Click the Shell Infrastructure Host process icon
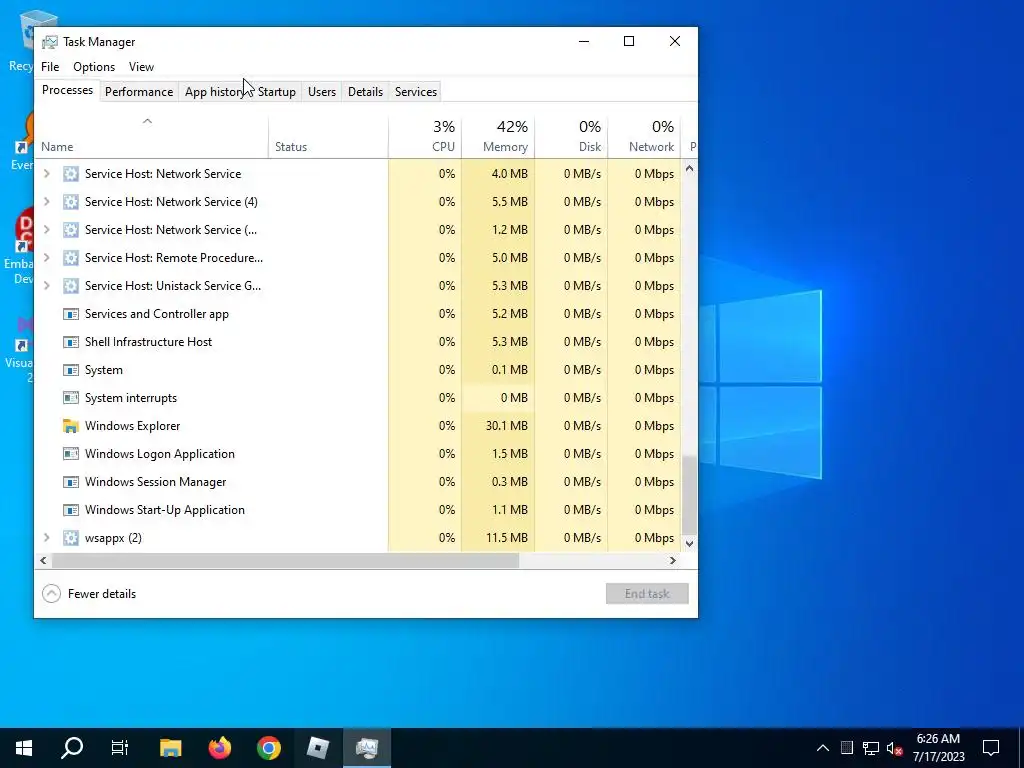Viewport: 1024px width, 768px height. (x=71, y=342)
